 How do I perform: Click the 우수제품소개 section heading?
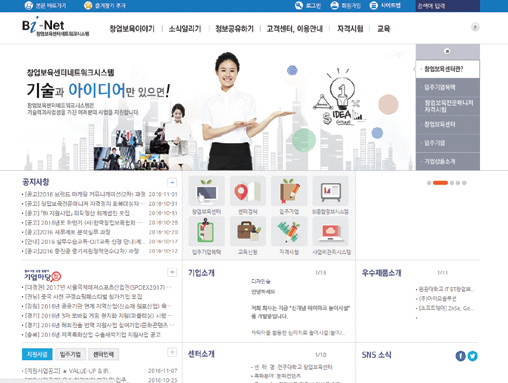click(x=381, y=273)
